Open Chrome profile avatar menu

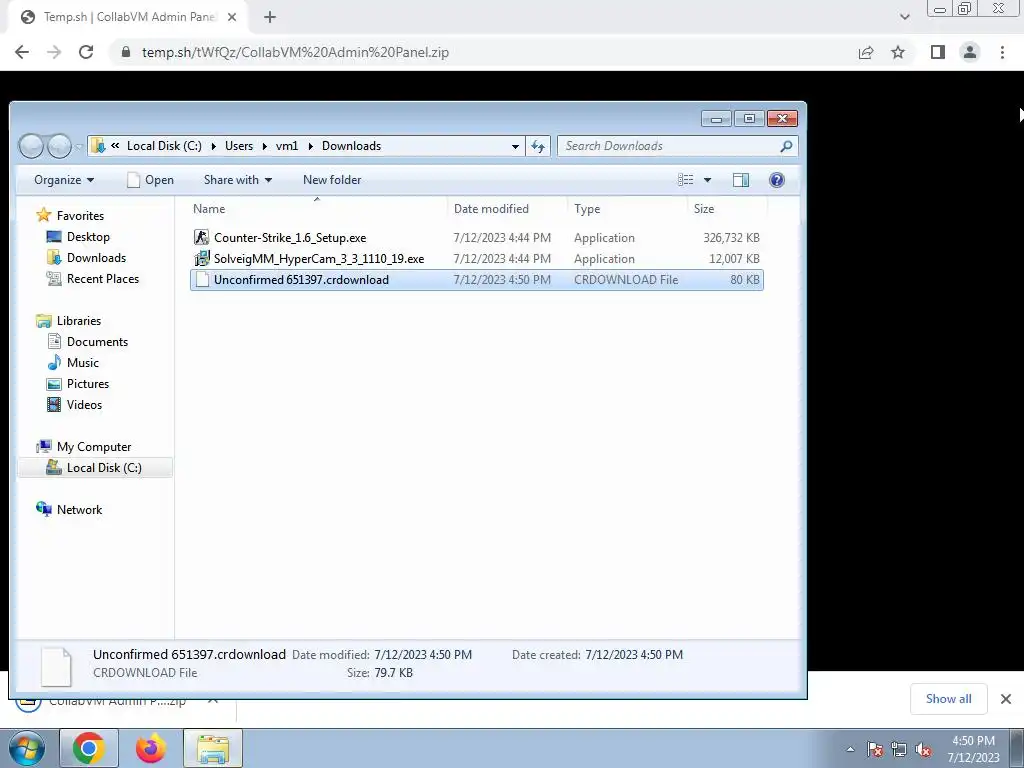[x=970, y=52]
